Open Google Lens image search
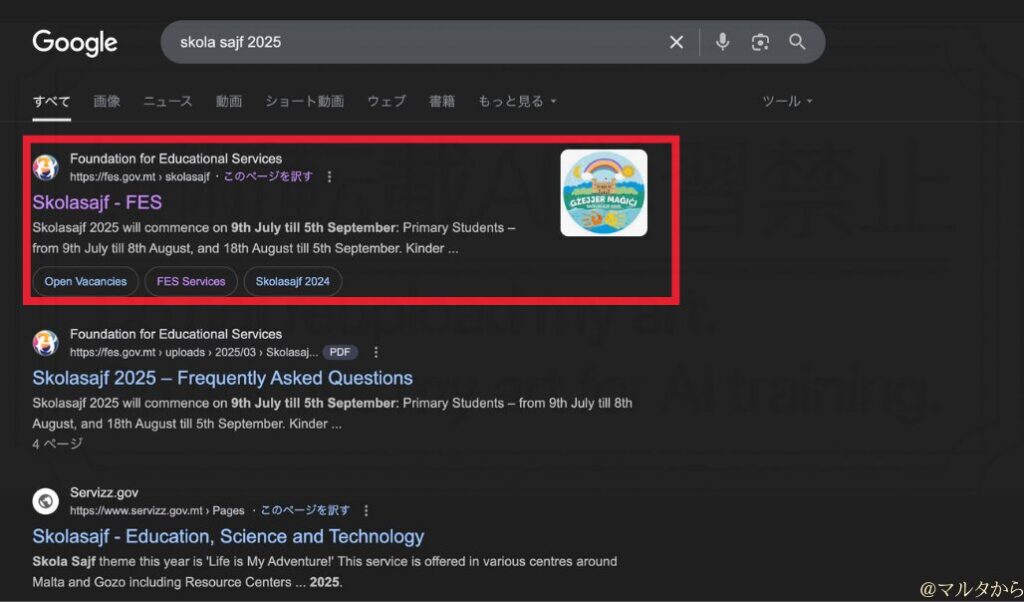The image size is (1024, 602). click(x=760, y=42)
